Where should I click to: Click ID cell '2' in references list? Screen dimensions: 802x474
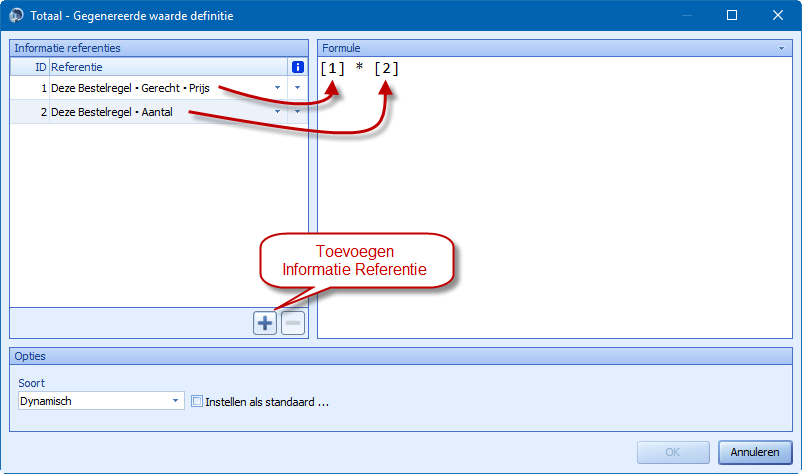tap(30, 112)
